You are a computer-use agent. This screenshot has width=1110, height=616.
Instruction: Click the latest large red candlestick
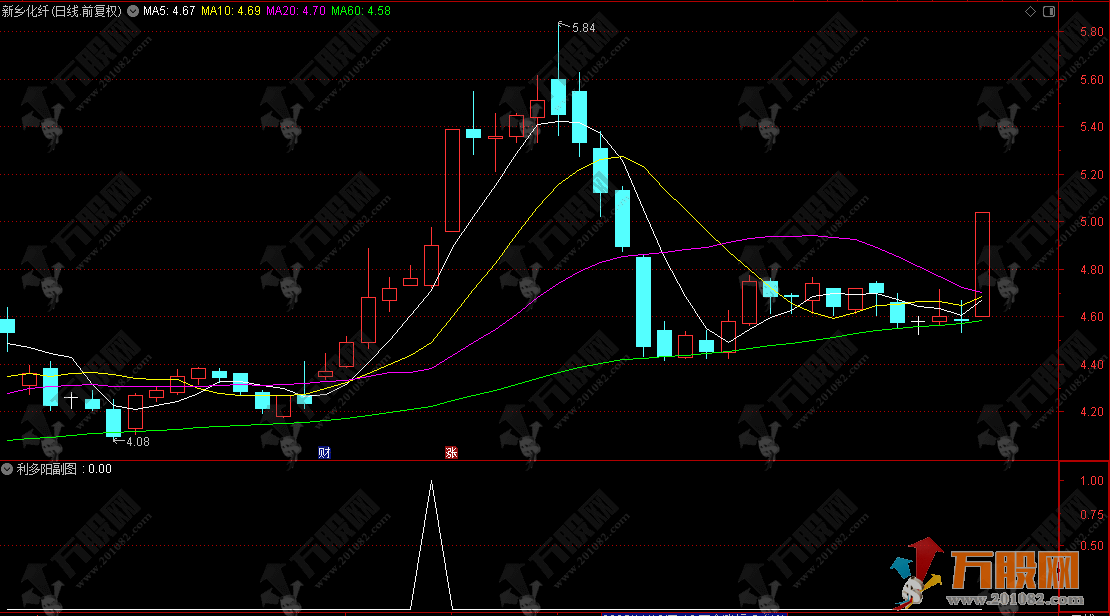click(x=982, y=264)
